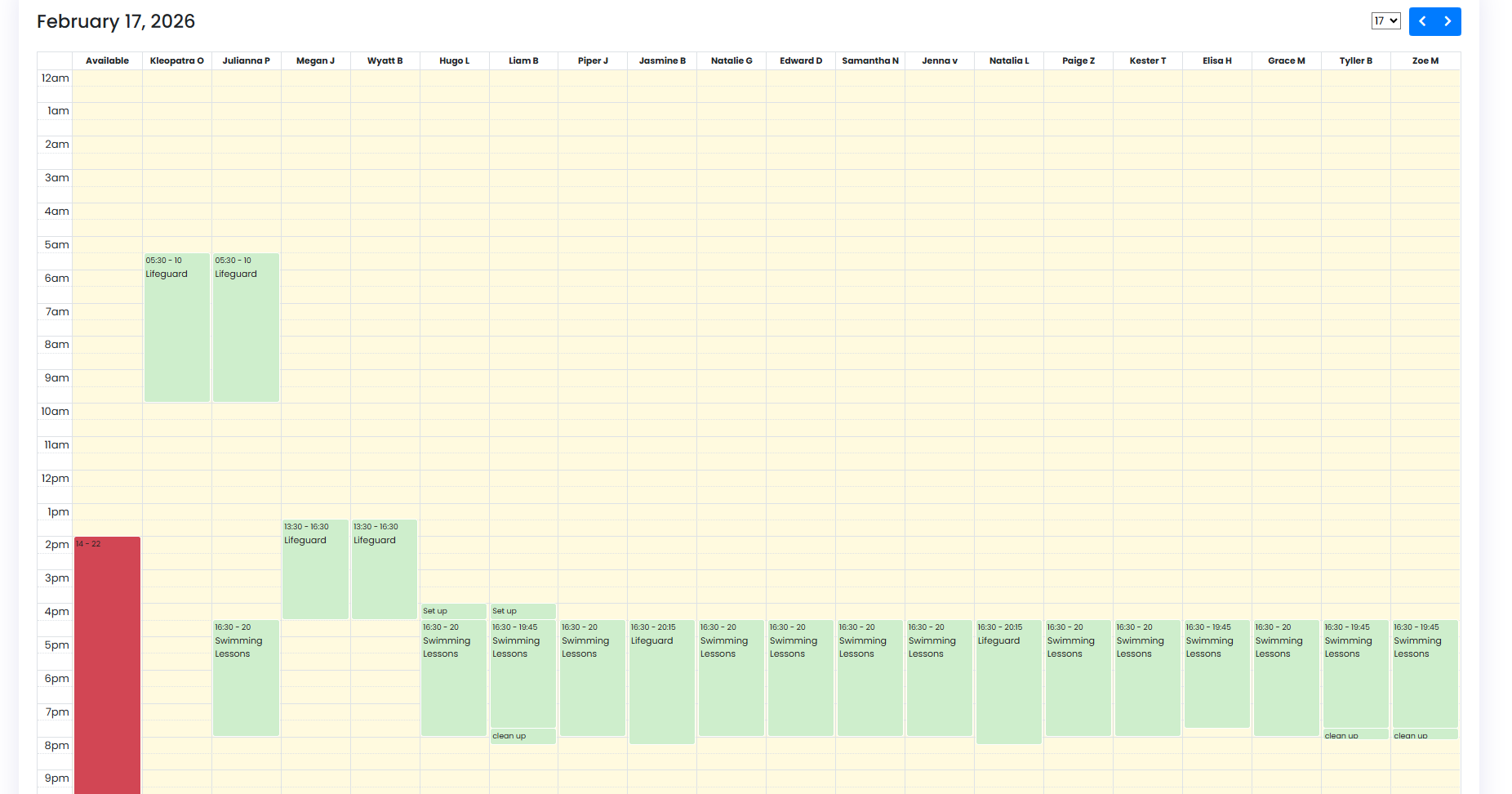1512x794 pixels.
Task: Open the day number 17 dropdown
Action: coord(1385,21)
